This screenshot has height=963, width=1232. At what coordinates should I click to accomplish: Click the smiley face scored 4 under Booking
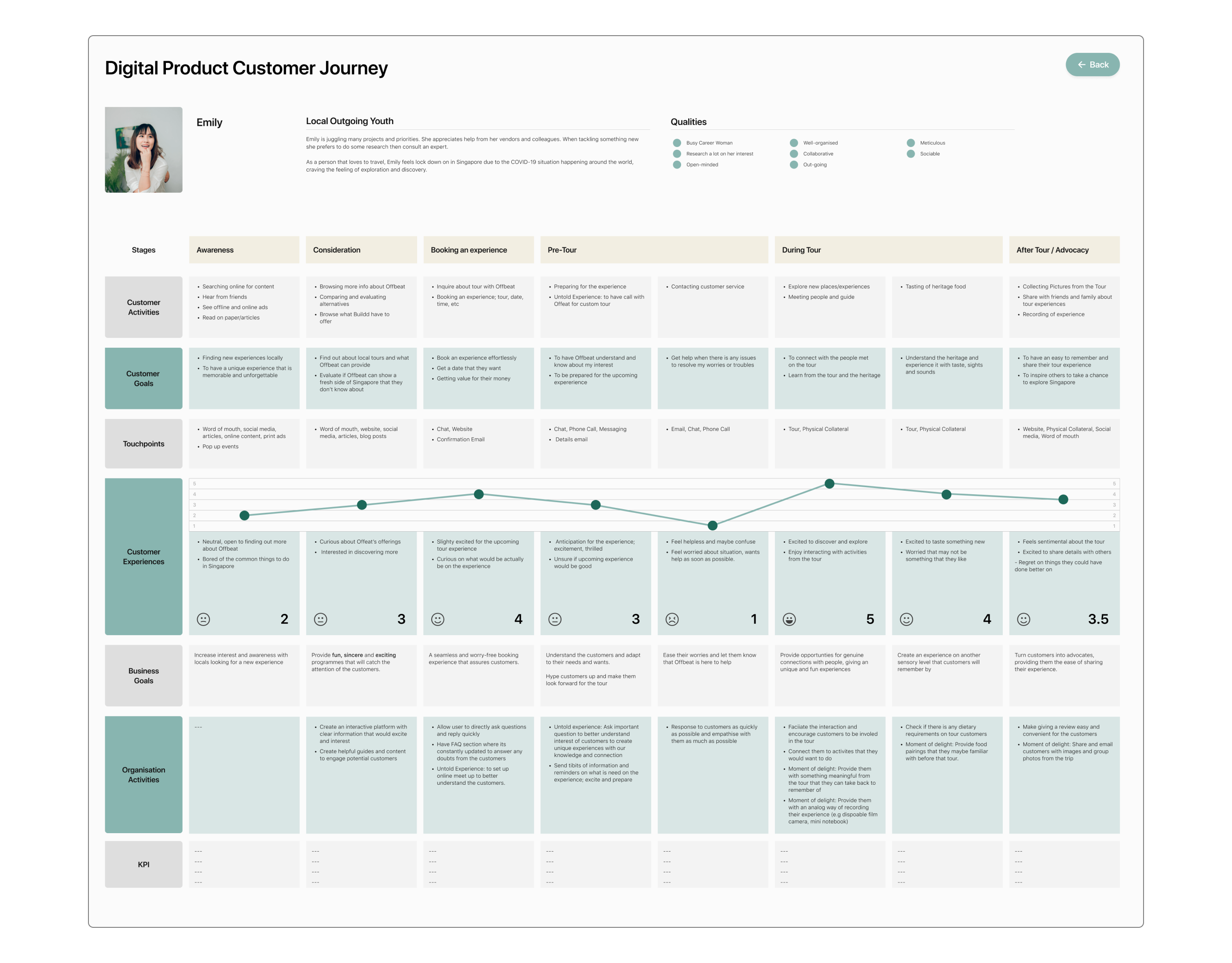438,619
